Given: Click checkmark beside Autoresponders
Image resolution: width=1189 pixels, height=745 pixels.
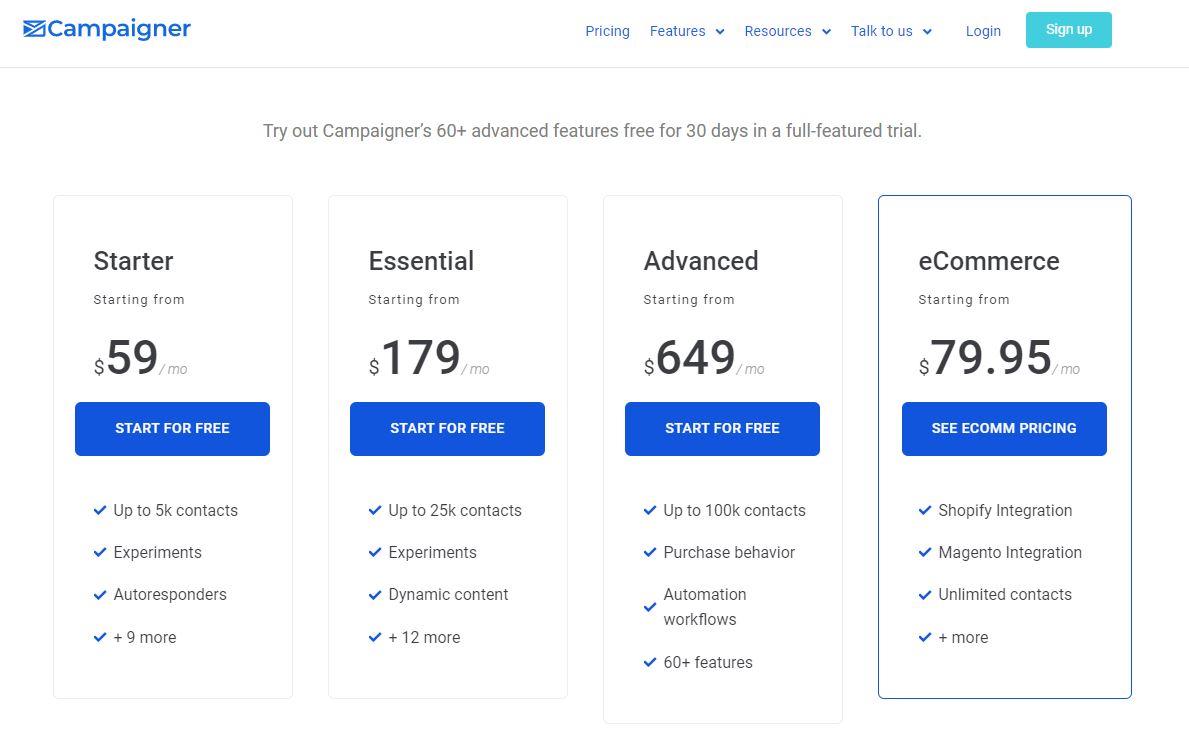Looking at the screenshot, I should [x=99, y=595].
